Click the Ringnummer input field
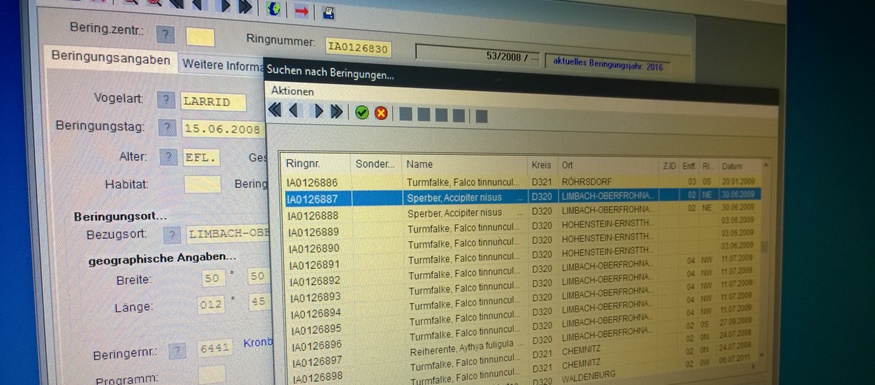875x385 pixels. 358,48
